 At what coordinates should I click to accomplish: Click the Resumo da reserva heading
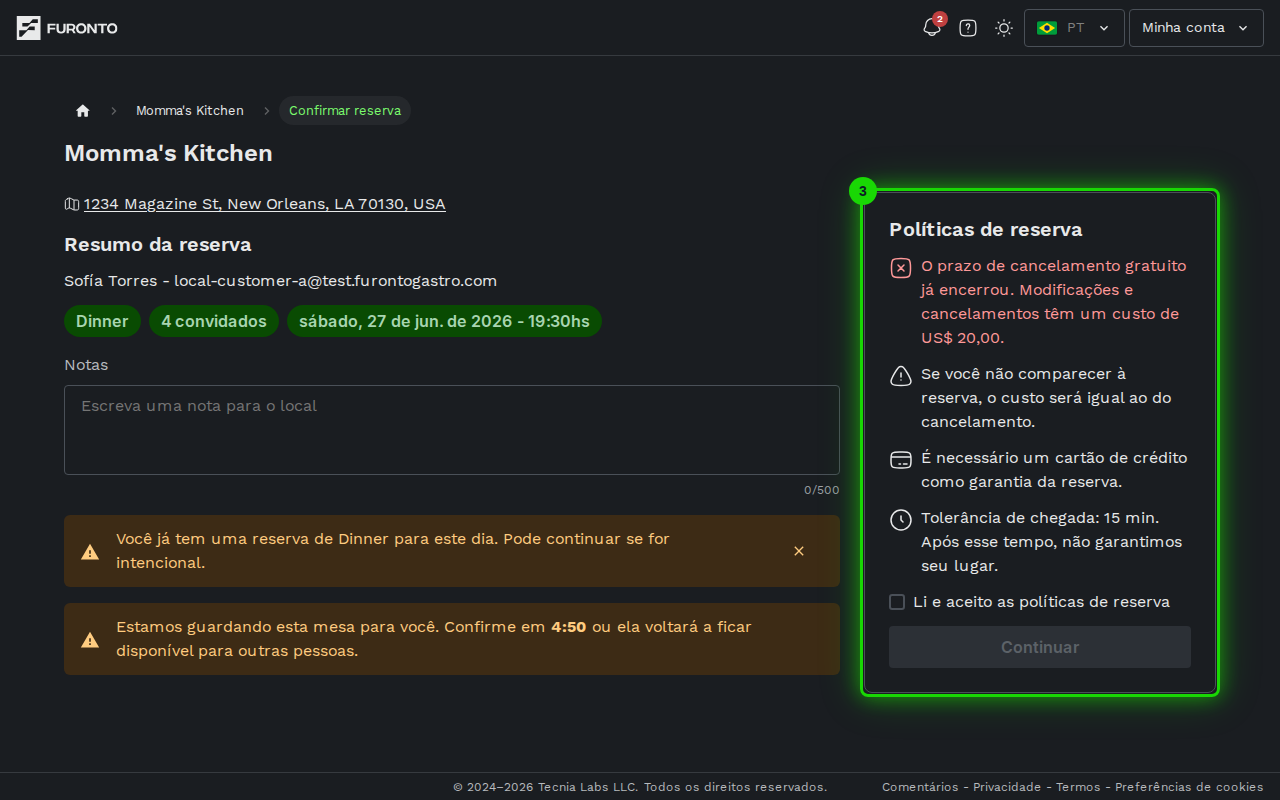pyautogui.click(x=158, y=244)
